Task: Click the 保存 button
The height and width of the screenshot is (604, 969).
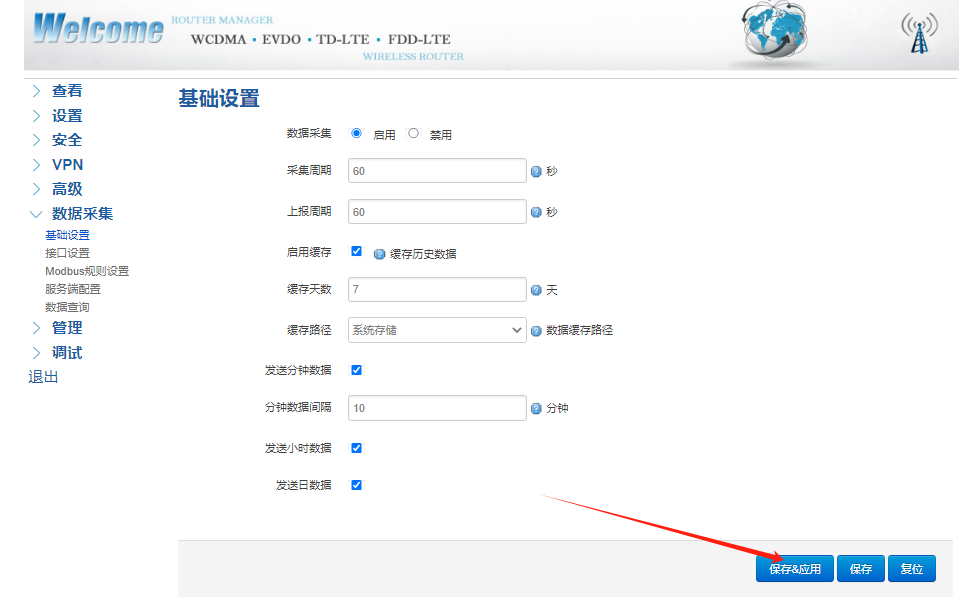Action: (x=861, y=569)
